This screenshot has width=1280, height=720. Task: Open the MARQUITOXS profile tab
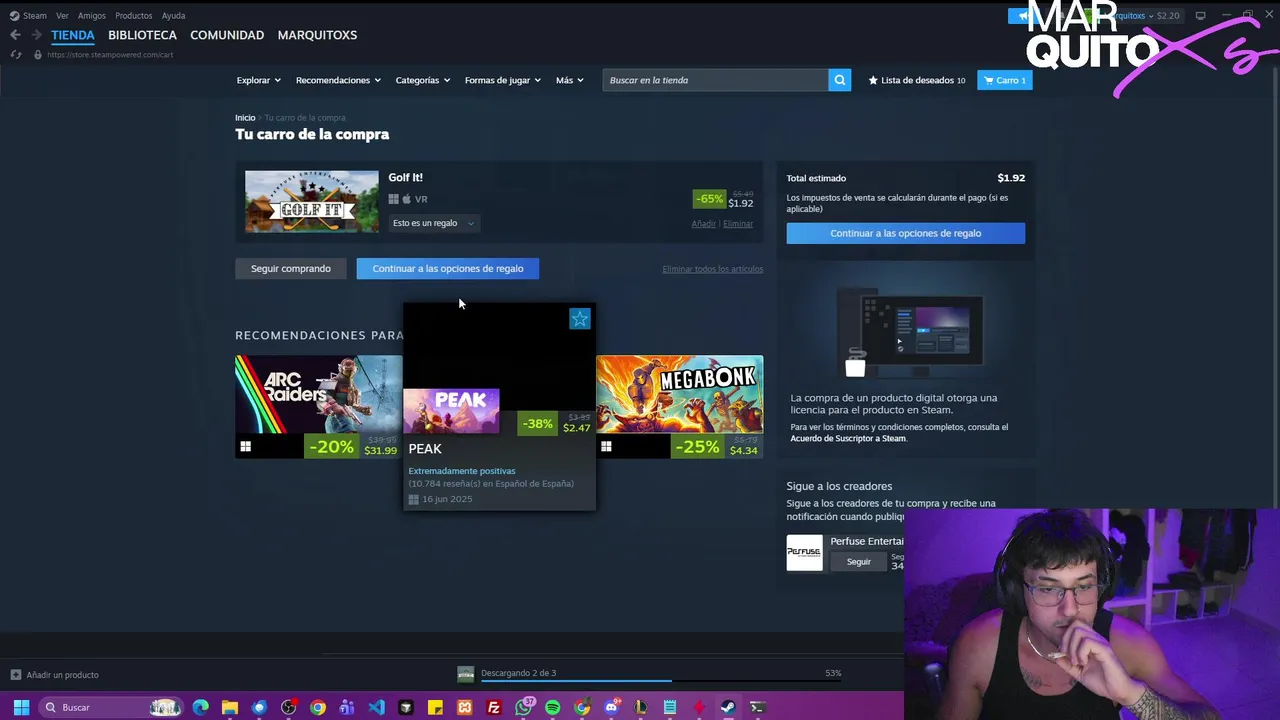[317, 35]
